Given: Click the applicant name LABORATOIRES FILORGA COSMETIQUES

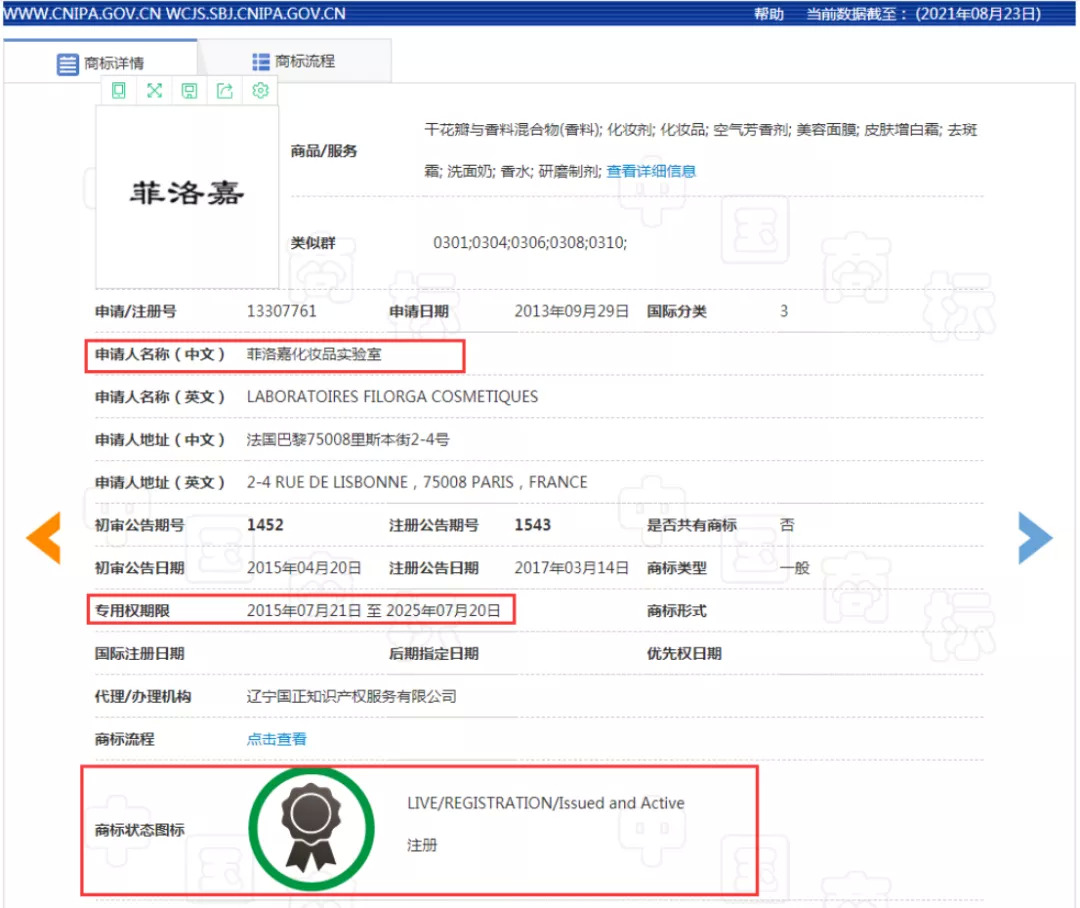Looking at the screenshot, I should coord(392,397).
